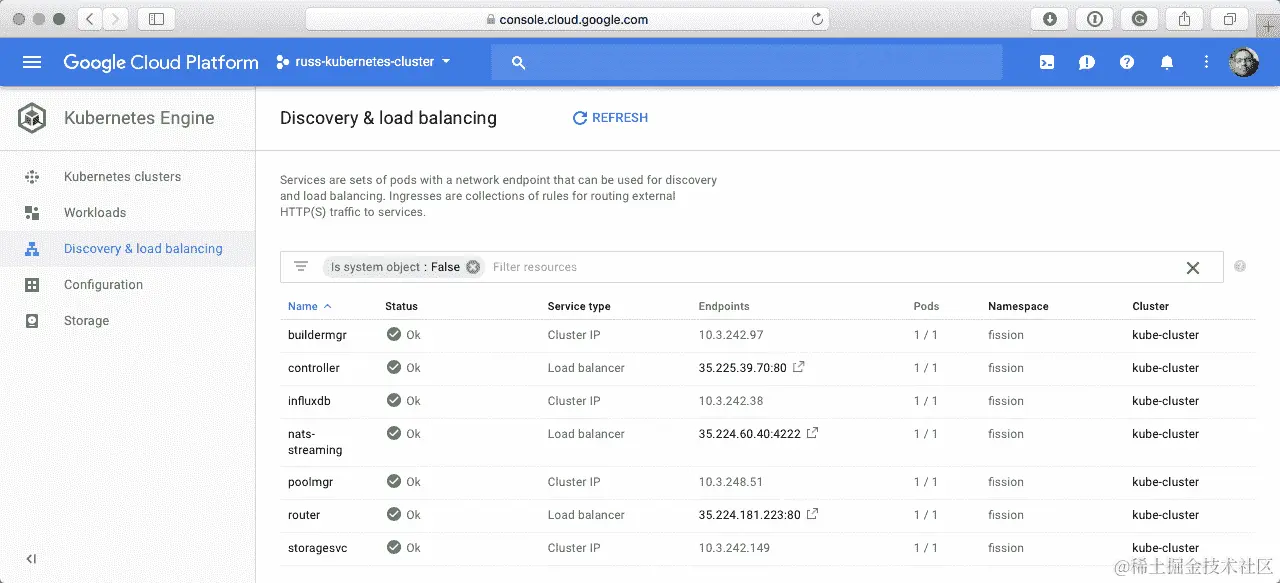Activate Cloud Shell from the top bar

point(1047,62)
